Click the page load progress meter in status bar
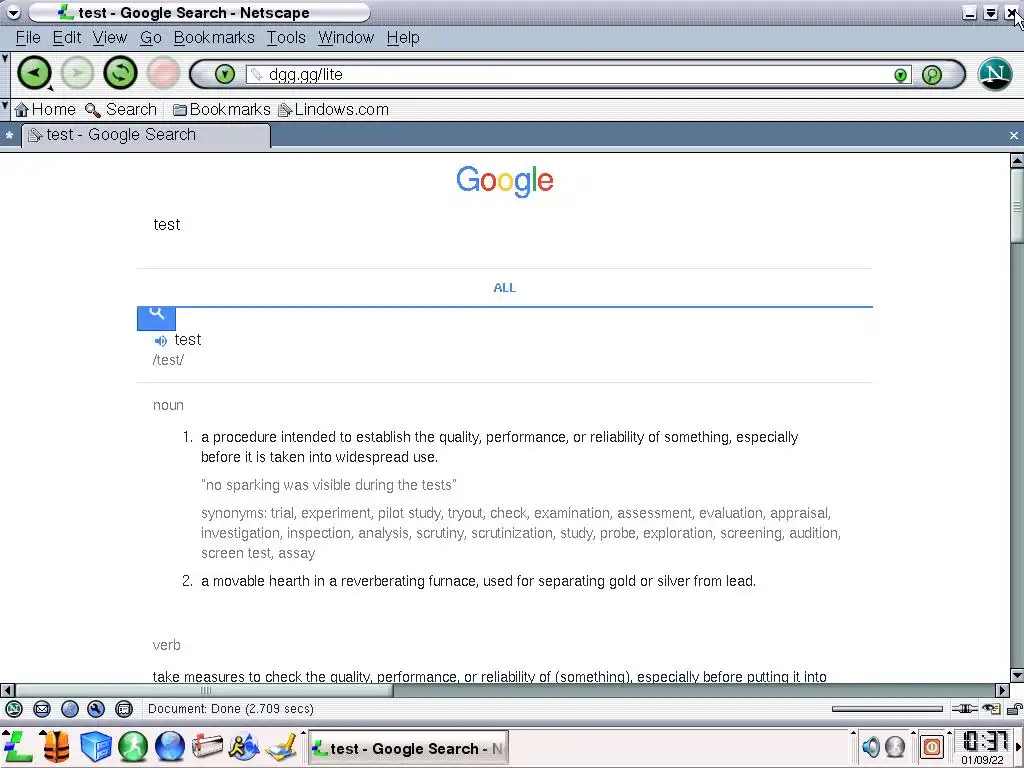Screen dimensions: 1024x768 pyautogui.click(x=887, y=709)
